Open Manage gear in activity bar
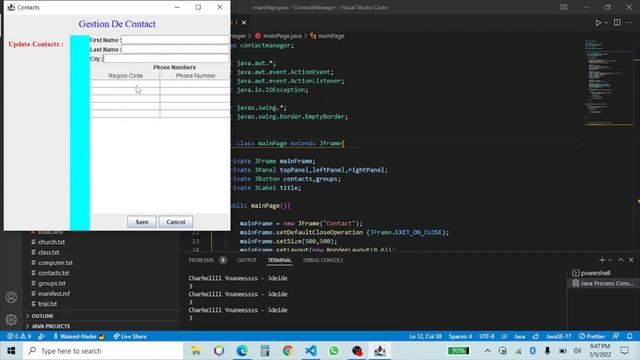The width and height of the screenshot is (640, 360). 11,319
